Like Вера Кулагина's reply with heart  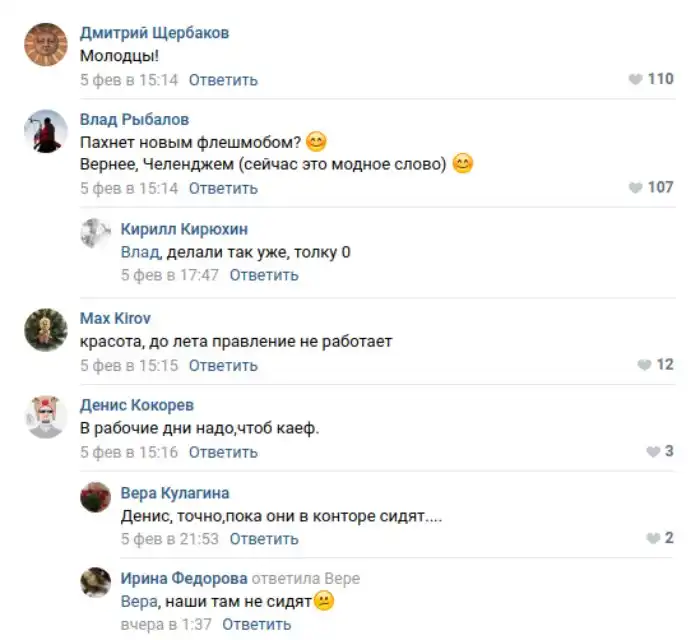(653, 538)
